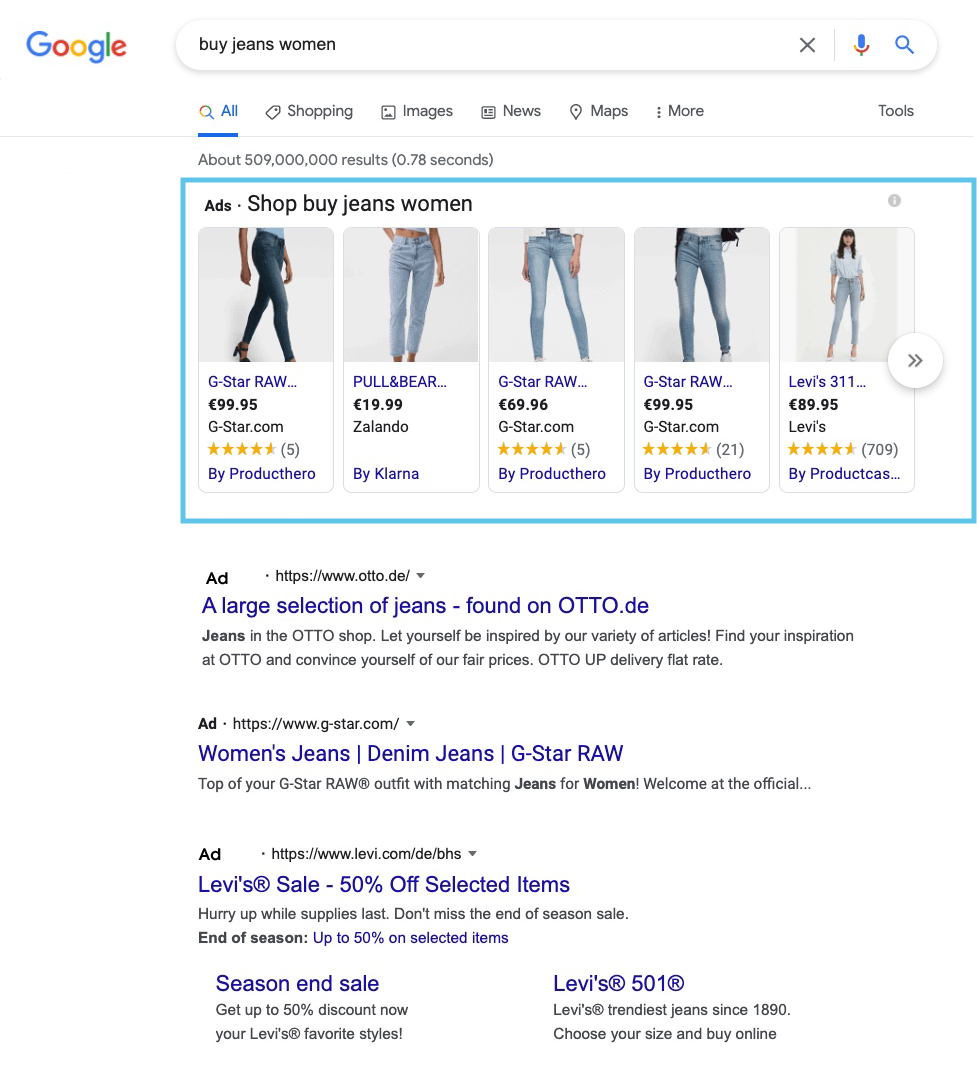Open the News tab

click(x=511, y=111)
